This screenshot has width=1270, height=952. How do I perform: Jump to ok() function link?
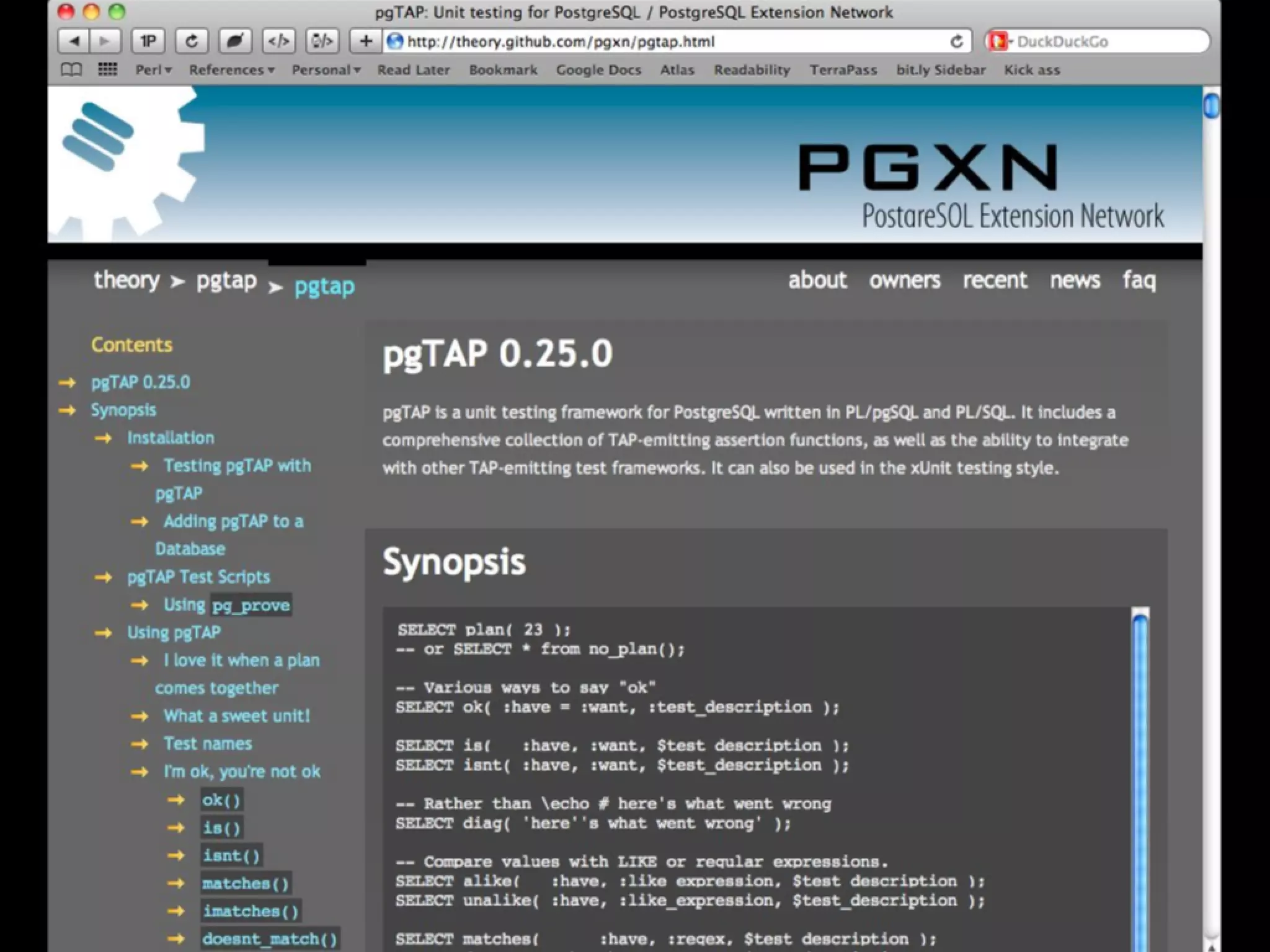[x=221, y=800]
